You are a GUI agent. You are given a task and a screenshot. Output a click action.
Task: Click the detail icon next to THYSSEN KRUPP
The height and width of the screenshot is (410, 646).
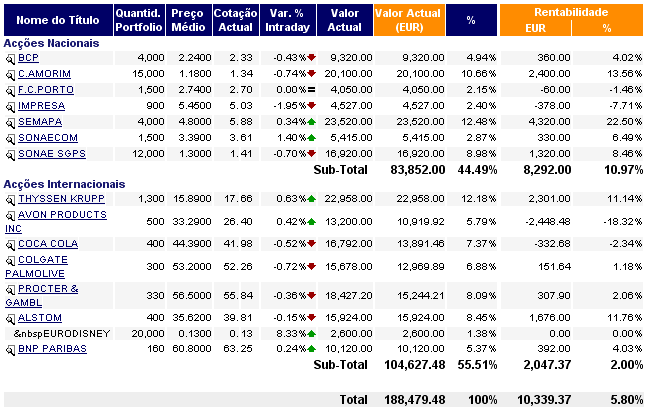11,199
